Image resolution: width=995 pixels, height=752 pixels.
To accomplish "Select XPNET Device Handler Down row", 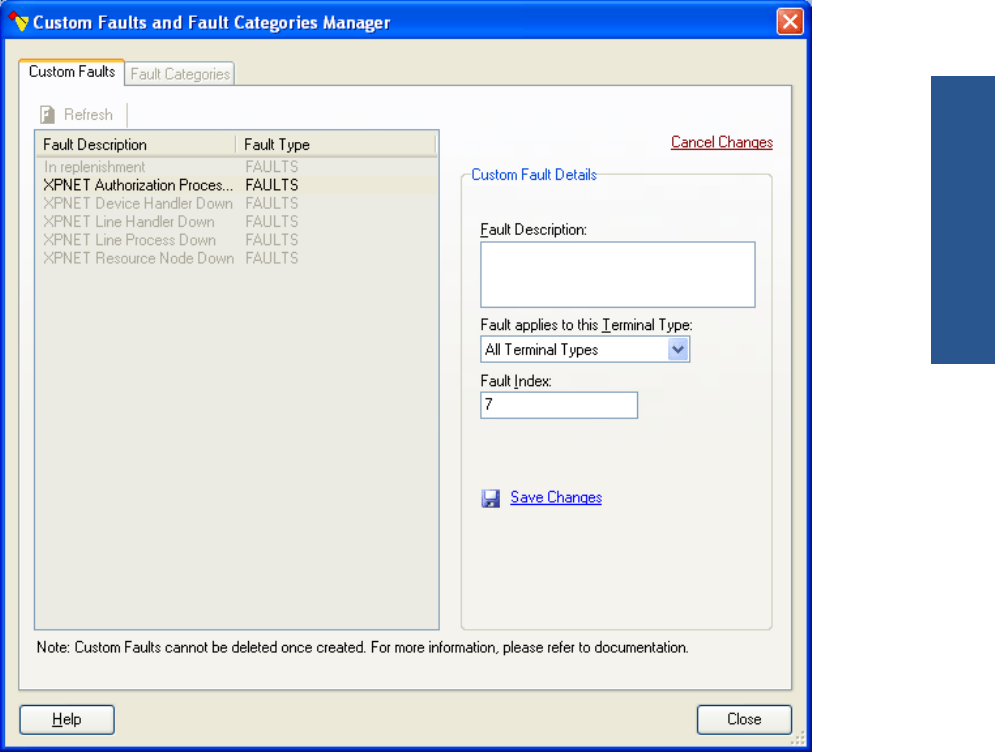I will [x=138, y=203].
